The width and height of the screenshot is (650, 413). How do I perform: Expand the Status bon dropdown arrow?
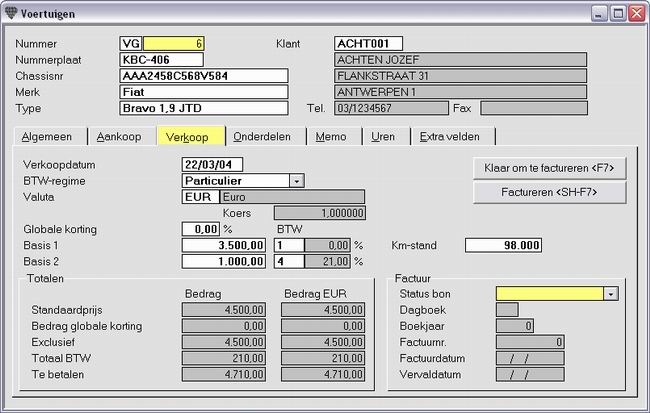coord(611,294)
